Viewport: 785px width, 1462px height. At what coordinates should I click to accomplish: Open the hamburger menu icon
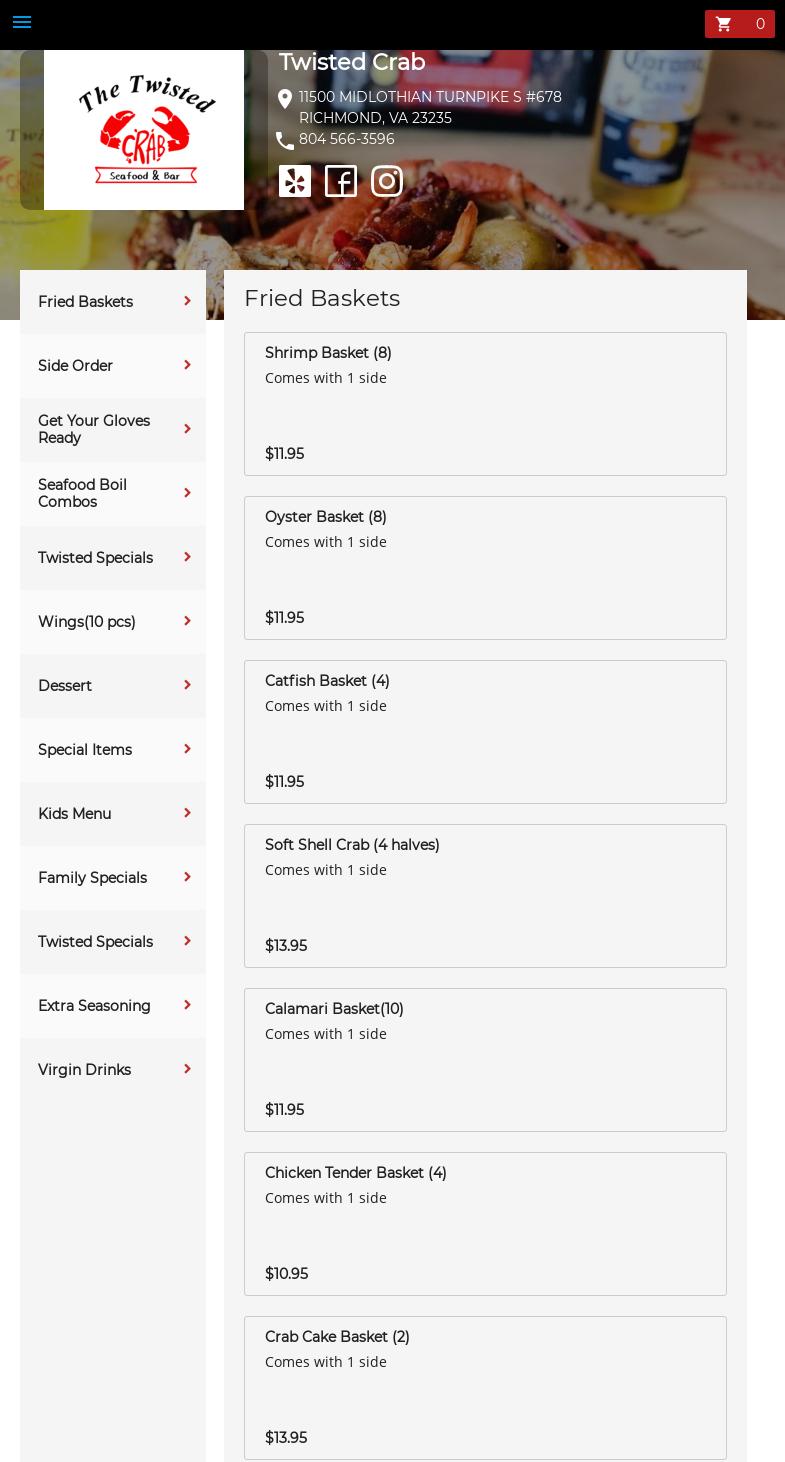pyautogui.click(x=22, y=22)
